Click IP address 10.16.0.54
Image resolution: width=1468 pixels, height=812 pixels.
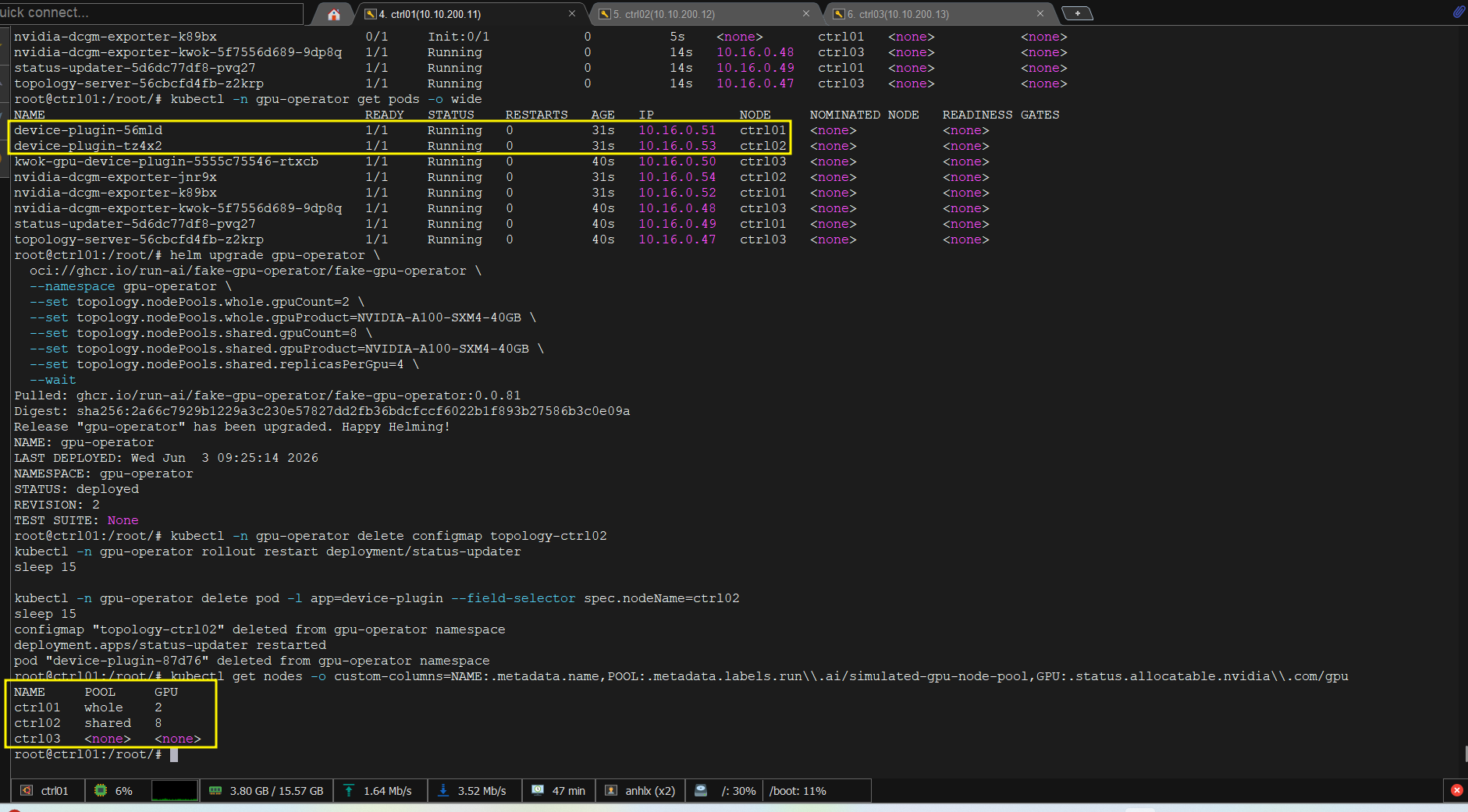[677, 177]
